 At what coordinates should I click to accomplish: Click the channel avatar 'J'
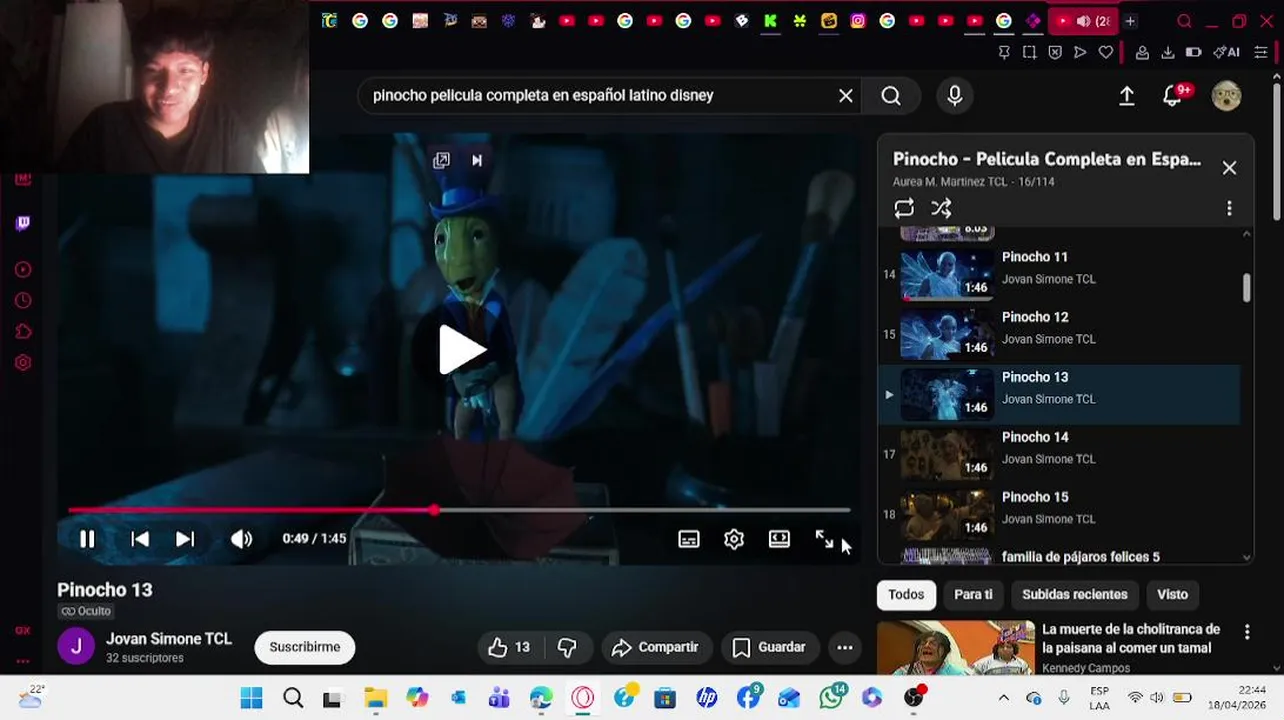[76, 646]
